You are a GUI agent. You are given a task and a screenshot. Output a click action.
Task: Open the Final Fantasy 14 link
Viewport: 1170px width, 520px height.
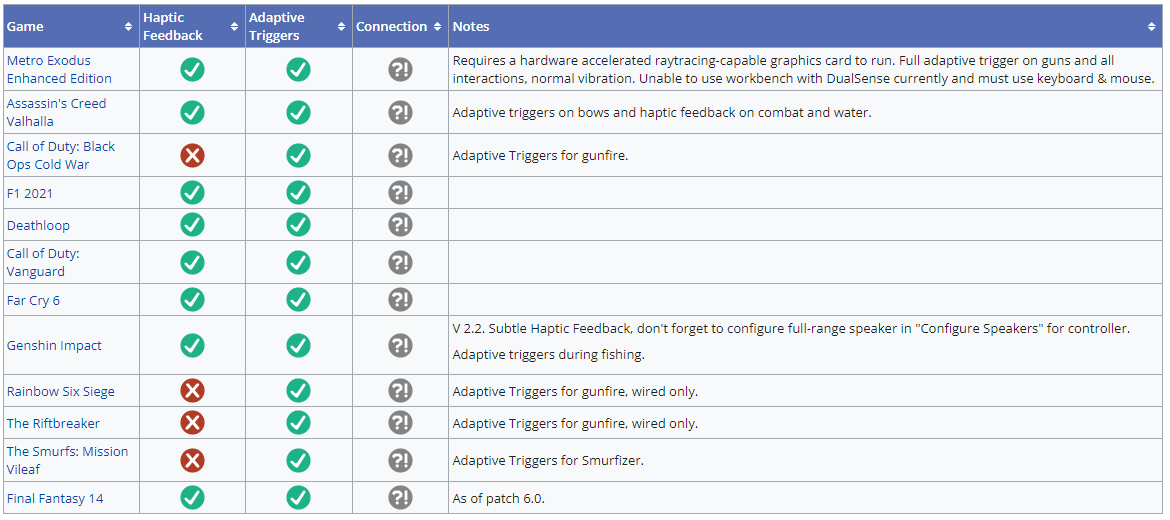click(x=55, y=498)
